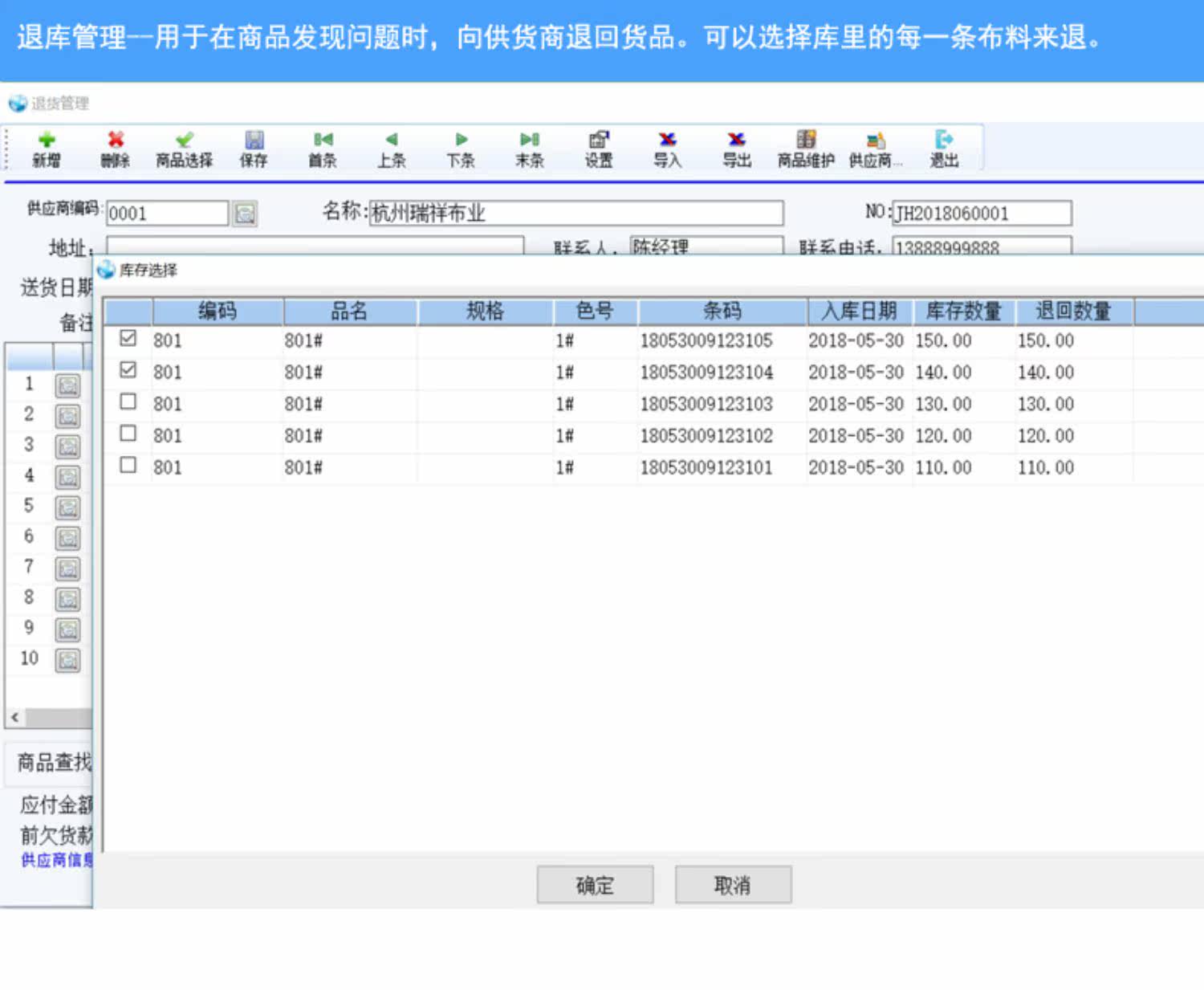Click the lookup icon in grid row 3
The width and height of the screenshot is (1204, 990).
(x=68, y=446)
